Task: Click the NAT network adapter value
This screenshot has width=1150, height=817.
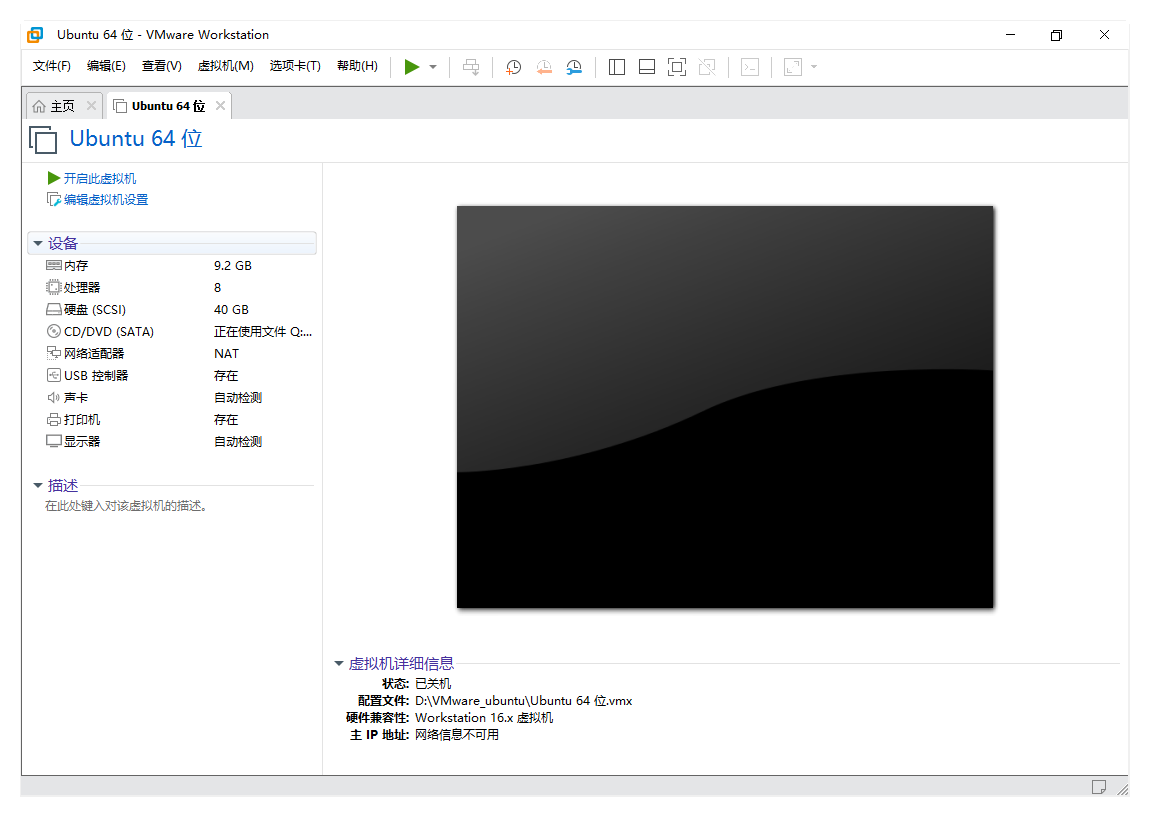Action: (x=226, y=353)
